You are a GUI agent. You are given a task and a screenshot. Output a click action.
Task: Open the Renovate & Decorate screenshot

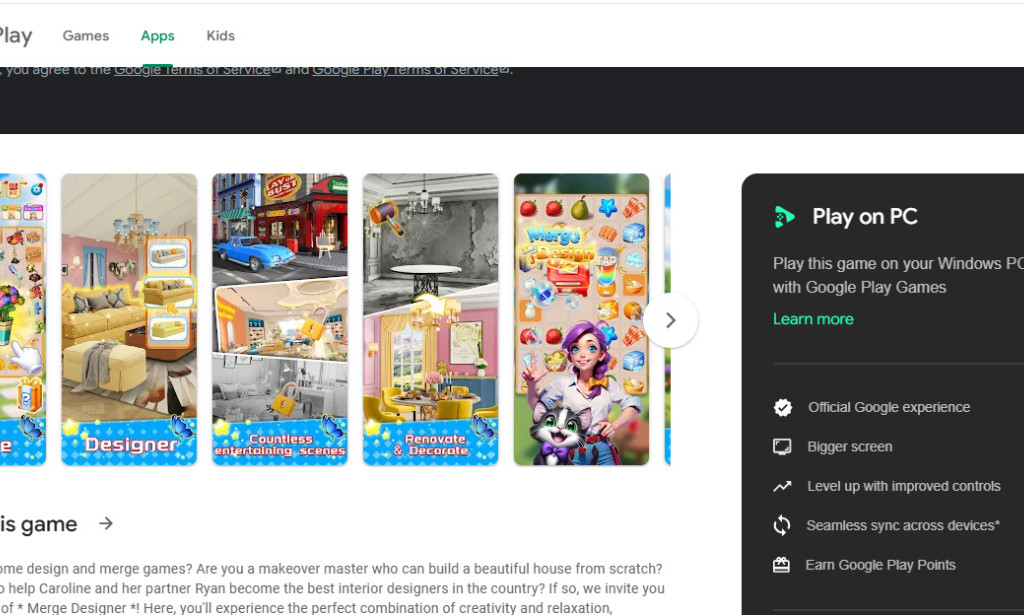pyautogui.click(x=430, y=318)
